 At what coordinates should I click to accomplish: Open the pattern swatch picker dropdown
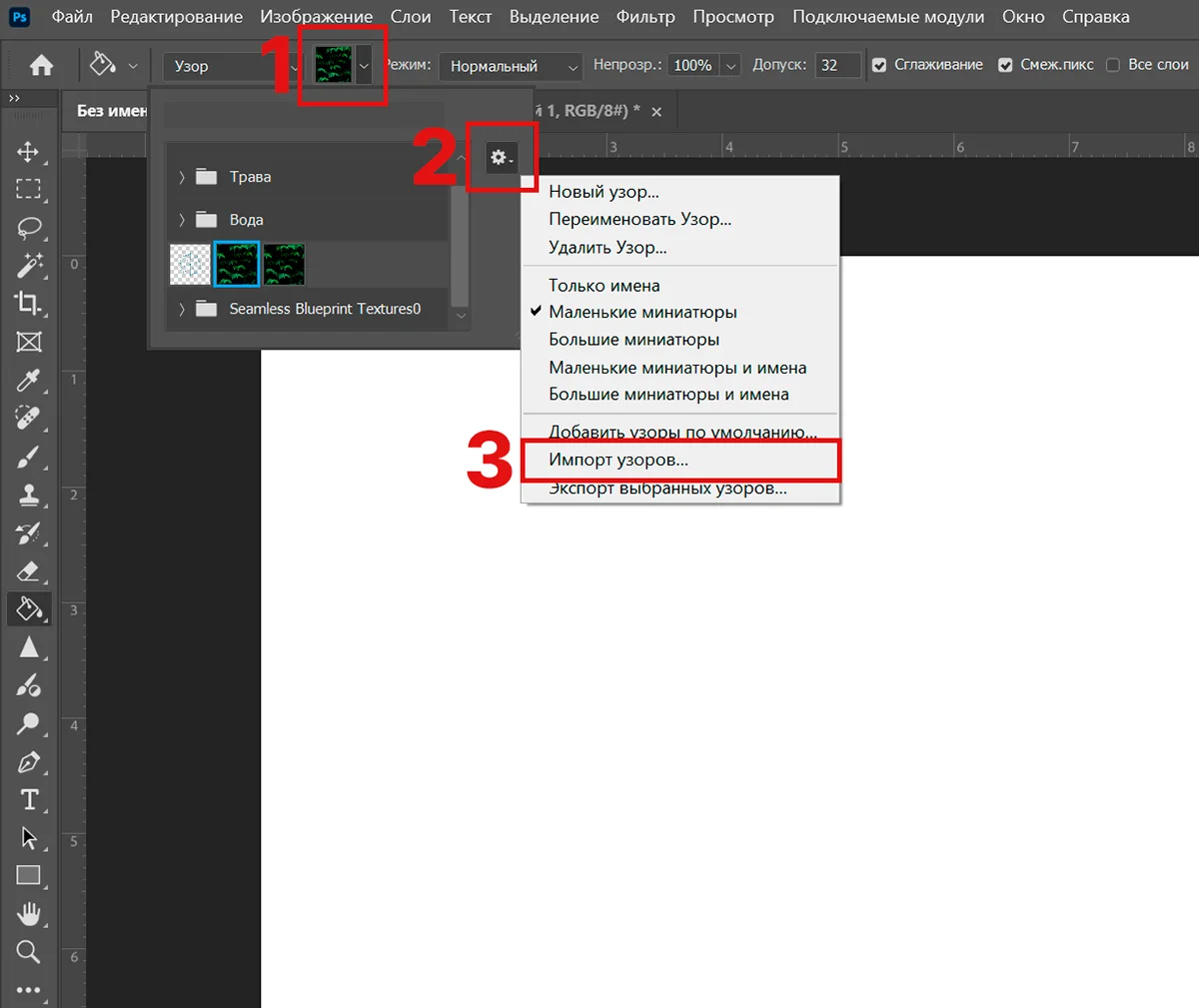tap(364, 66)
